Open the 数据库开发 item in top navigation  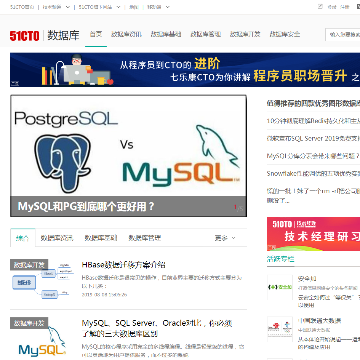pyautogui.click(x=245, y=34)
